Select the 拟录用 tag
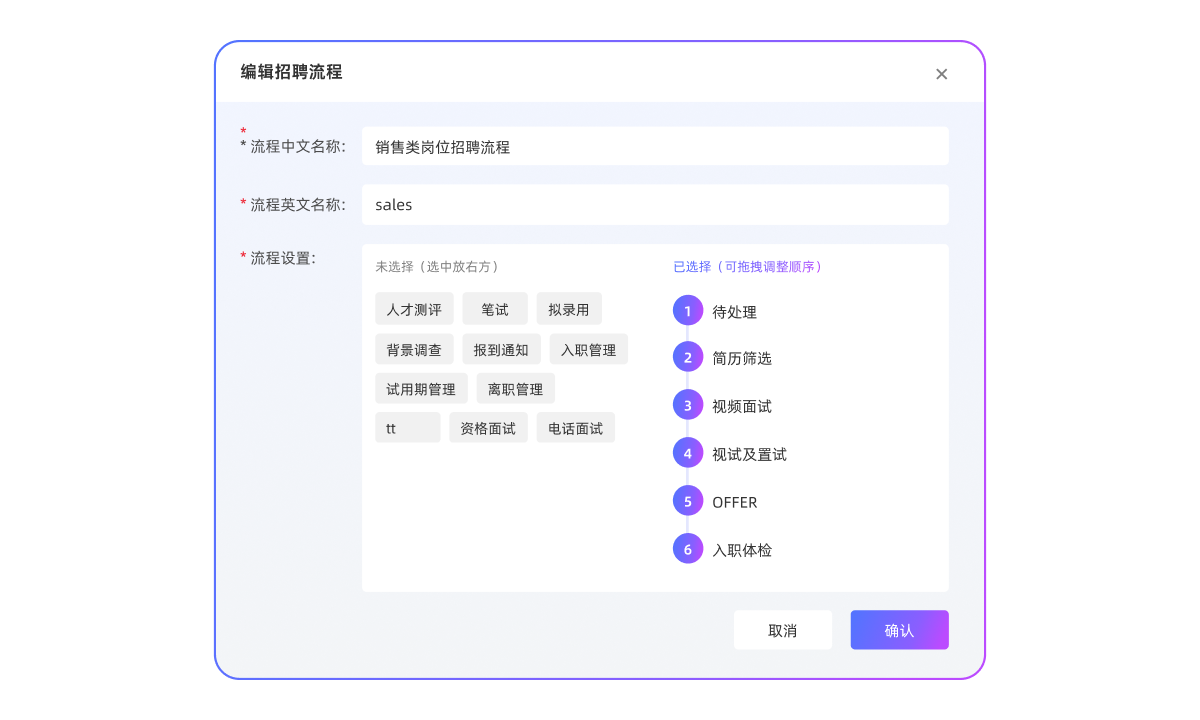This screenshot has height=720, width=1200. pyautogui.click(x=569, y=310)
